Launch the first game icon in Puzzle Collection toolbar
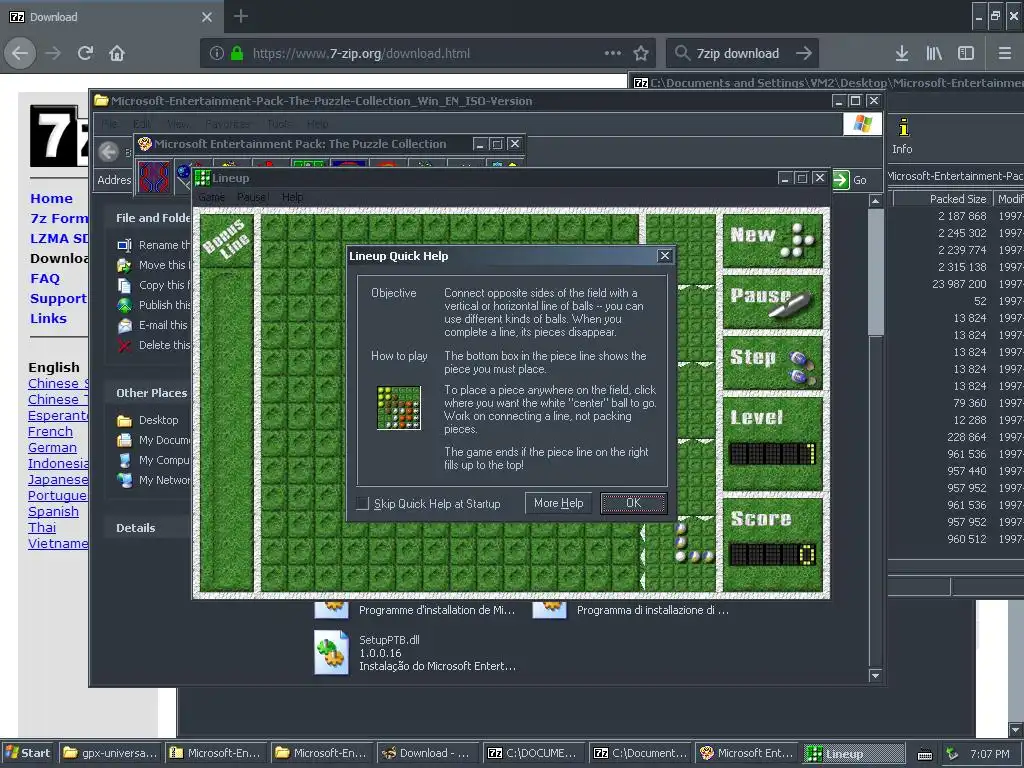This screenshot has width=1024, height=768. 154,177
